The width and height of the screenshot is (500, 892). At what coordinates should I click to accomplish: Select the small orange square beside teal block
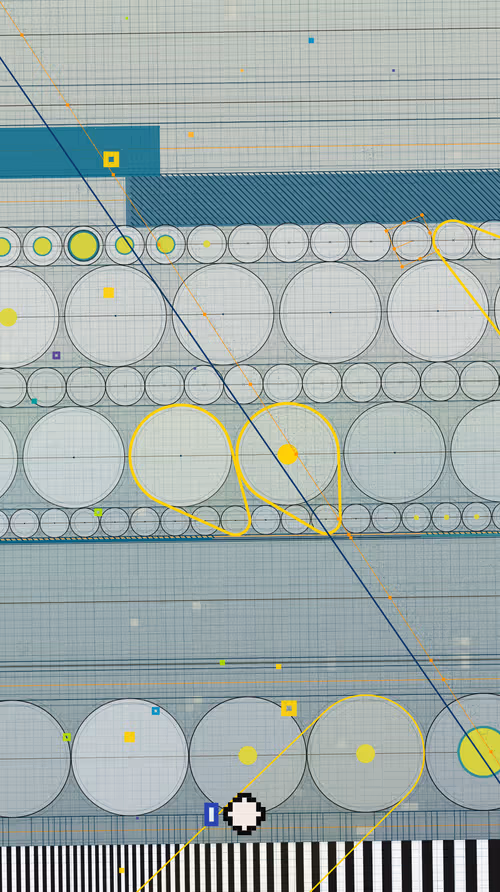pos(191,135)
